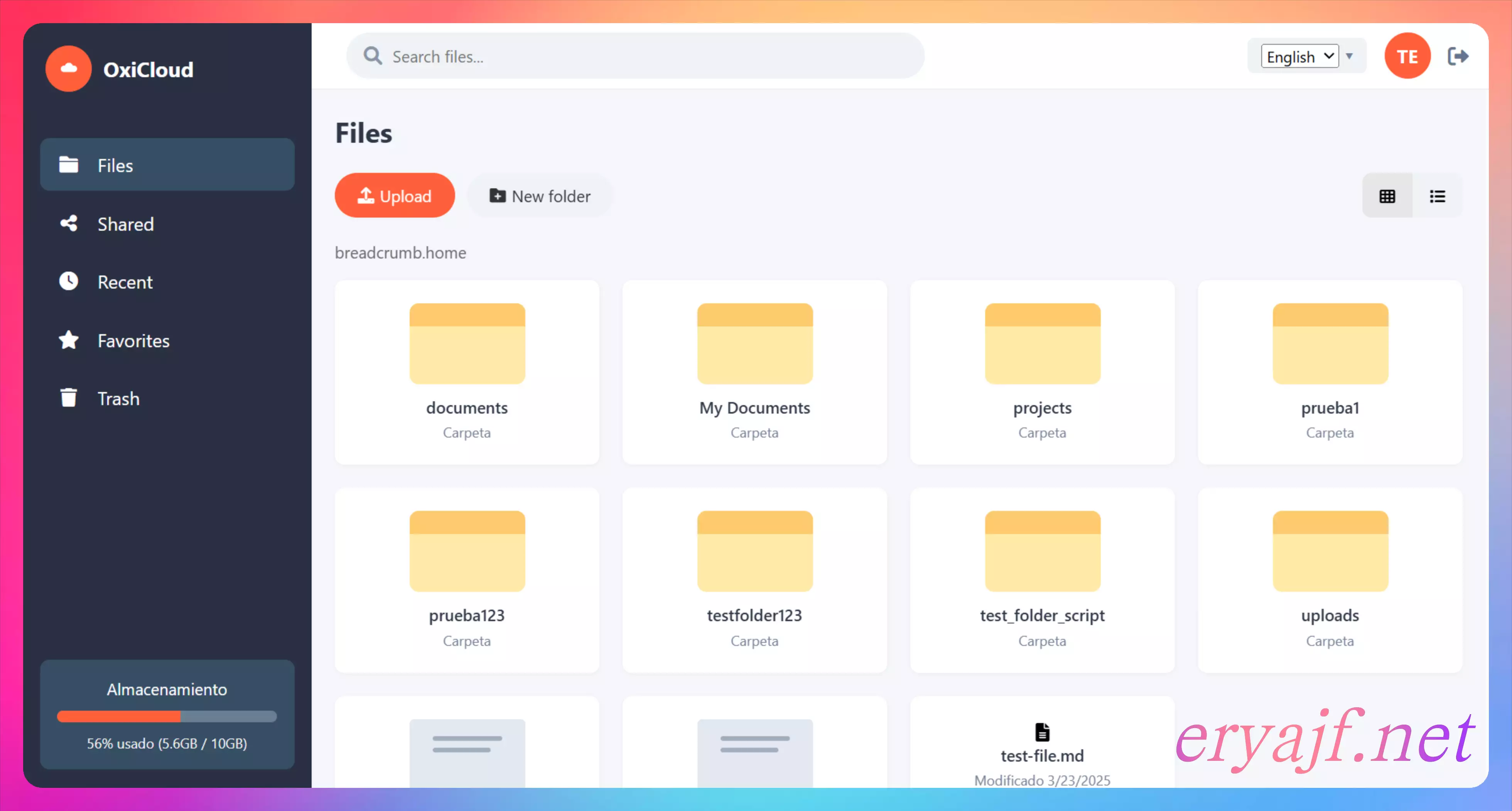Click the Files page heading

(363, 133)
